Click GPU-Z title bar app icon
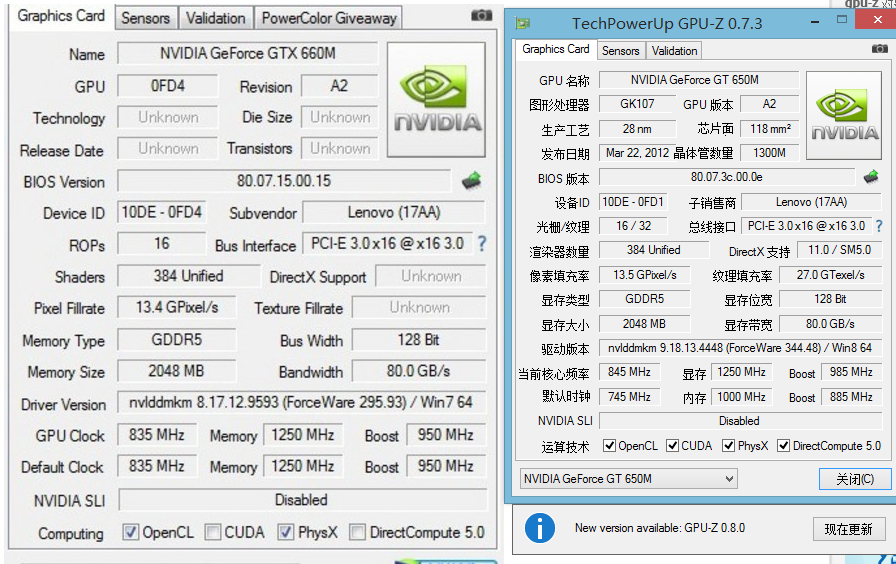896x564 pixels. tap(522, 23)
